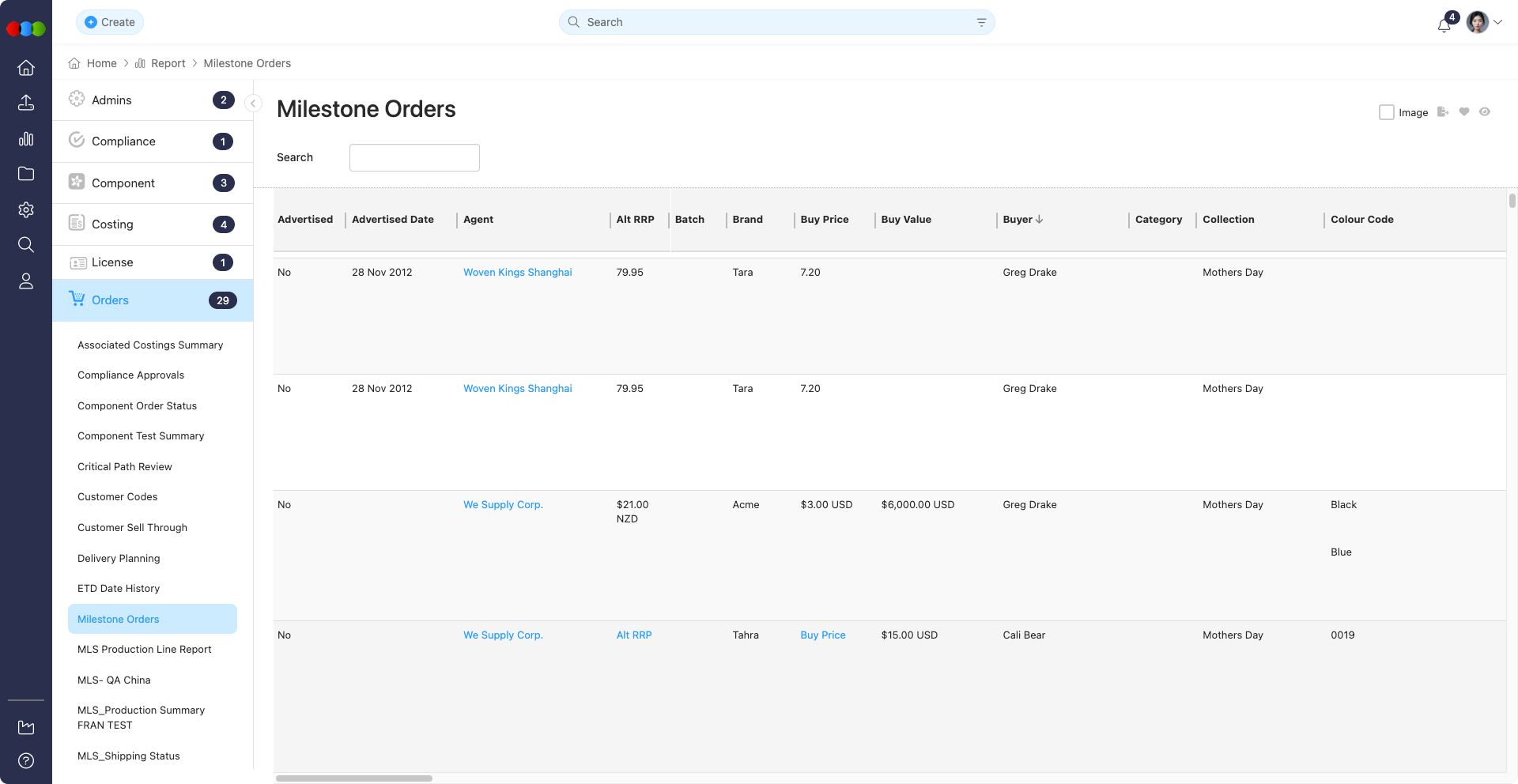Click the Home icon in left sidebar
The image size is (1518, 784).
tap(26, 68)
